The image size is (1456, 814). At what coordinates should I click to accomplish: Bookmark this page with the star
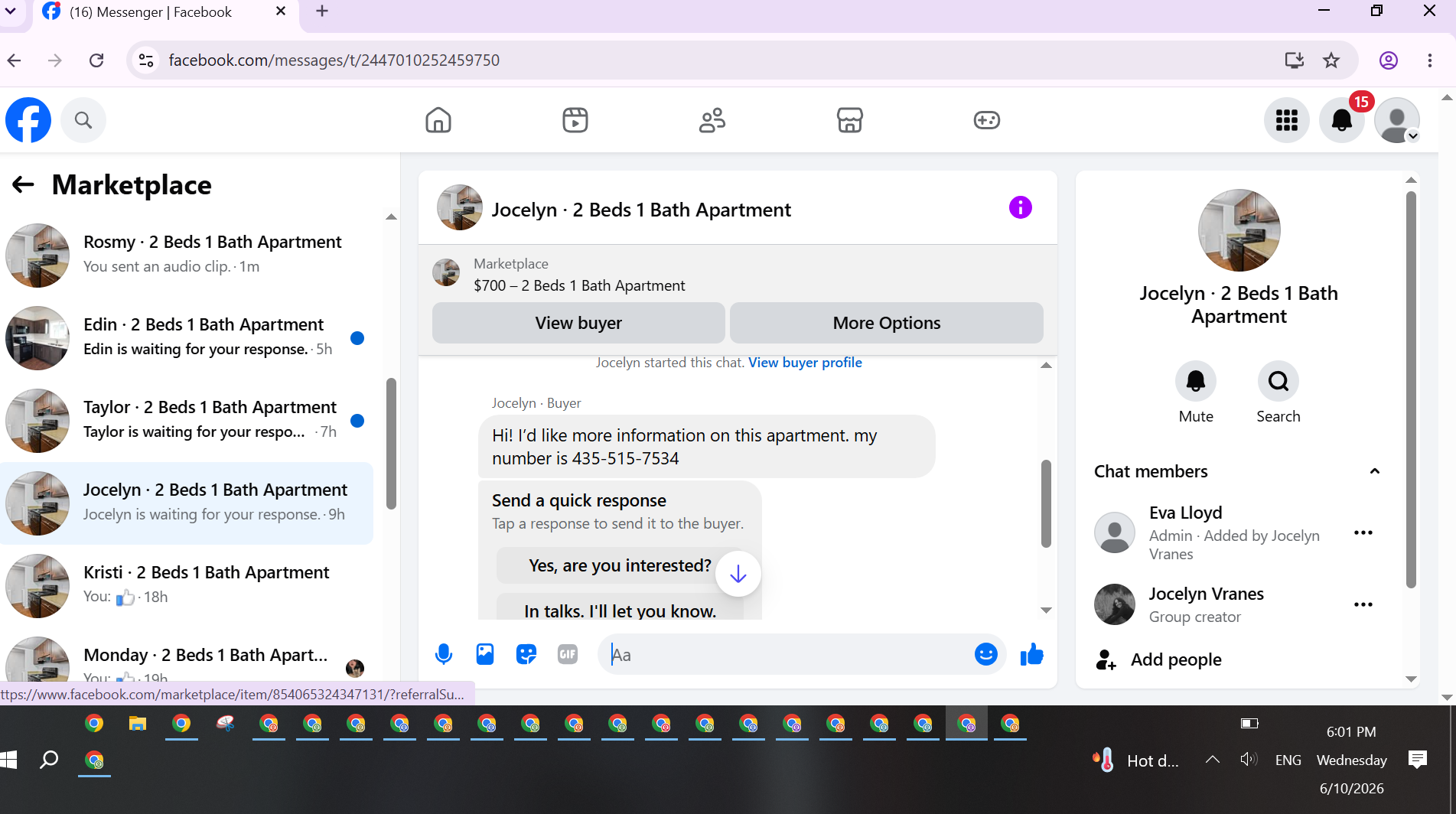click(1331, 60)
